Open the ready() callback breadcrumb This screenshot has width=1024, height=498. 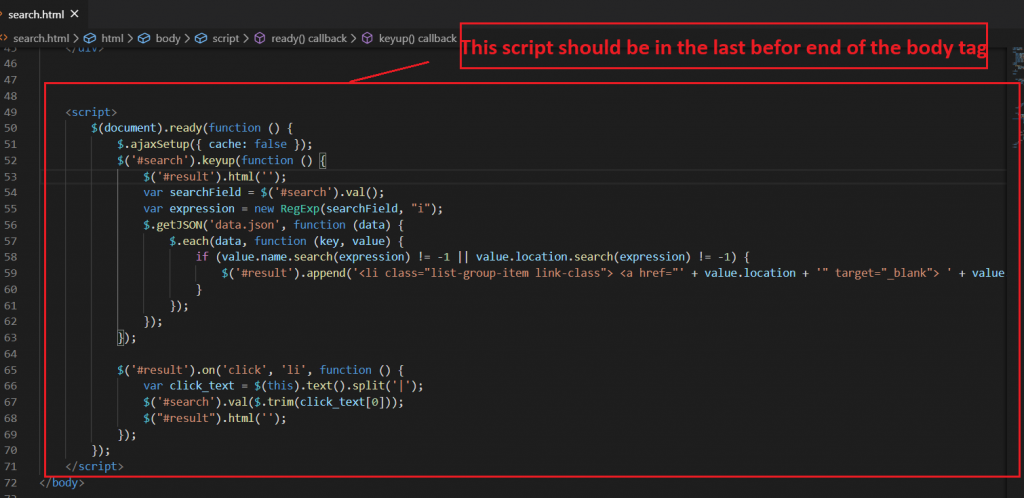coord(308,38)
